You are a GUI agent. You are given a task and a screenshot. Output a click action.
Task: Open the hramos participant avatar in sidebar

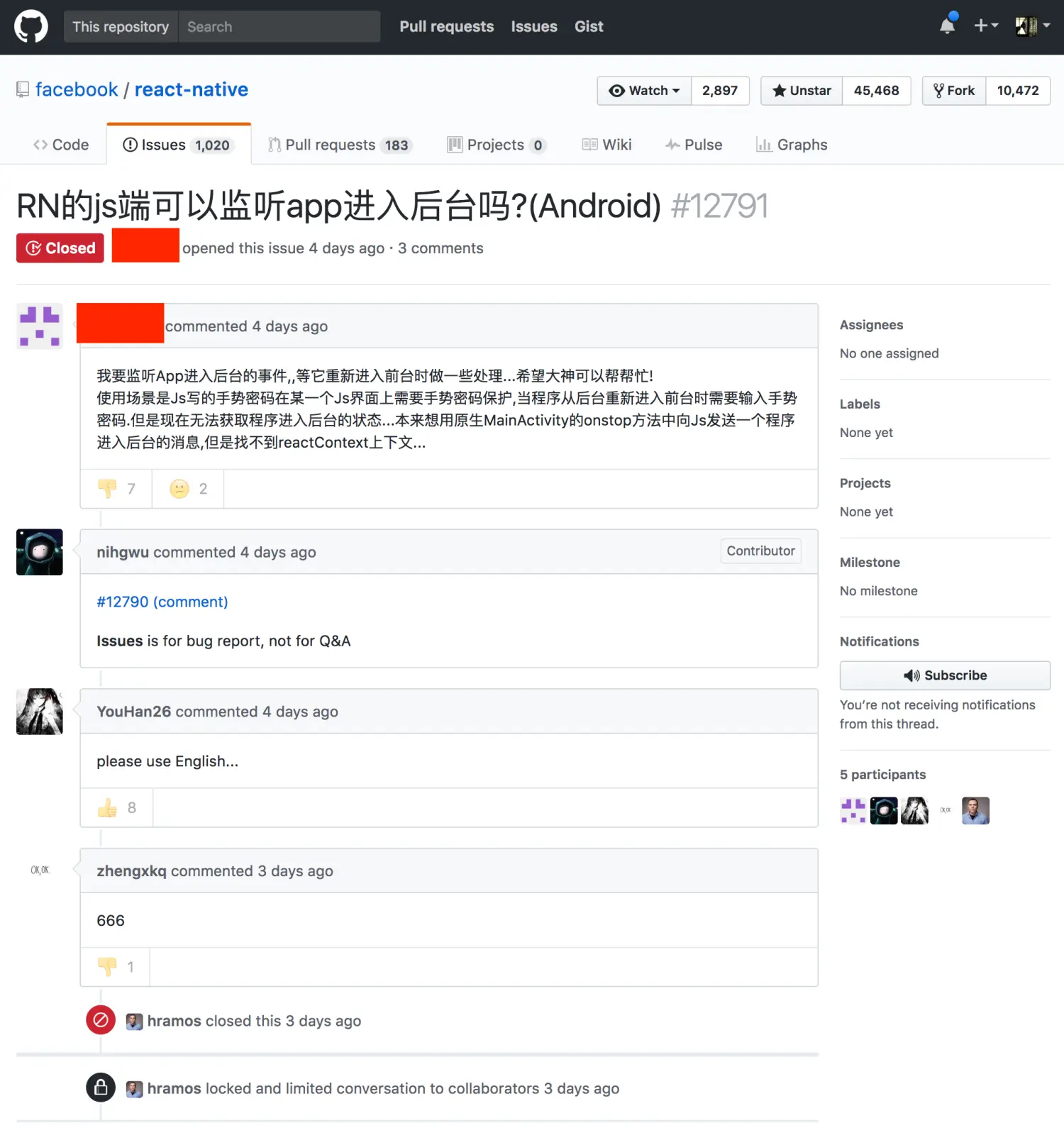pos(975,811)
